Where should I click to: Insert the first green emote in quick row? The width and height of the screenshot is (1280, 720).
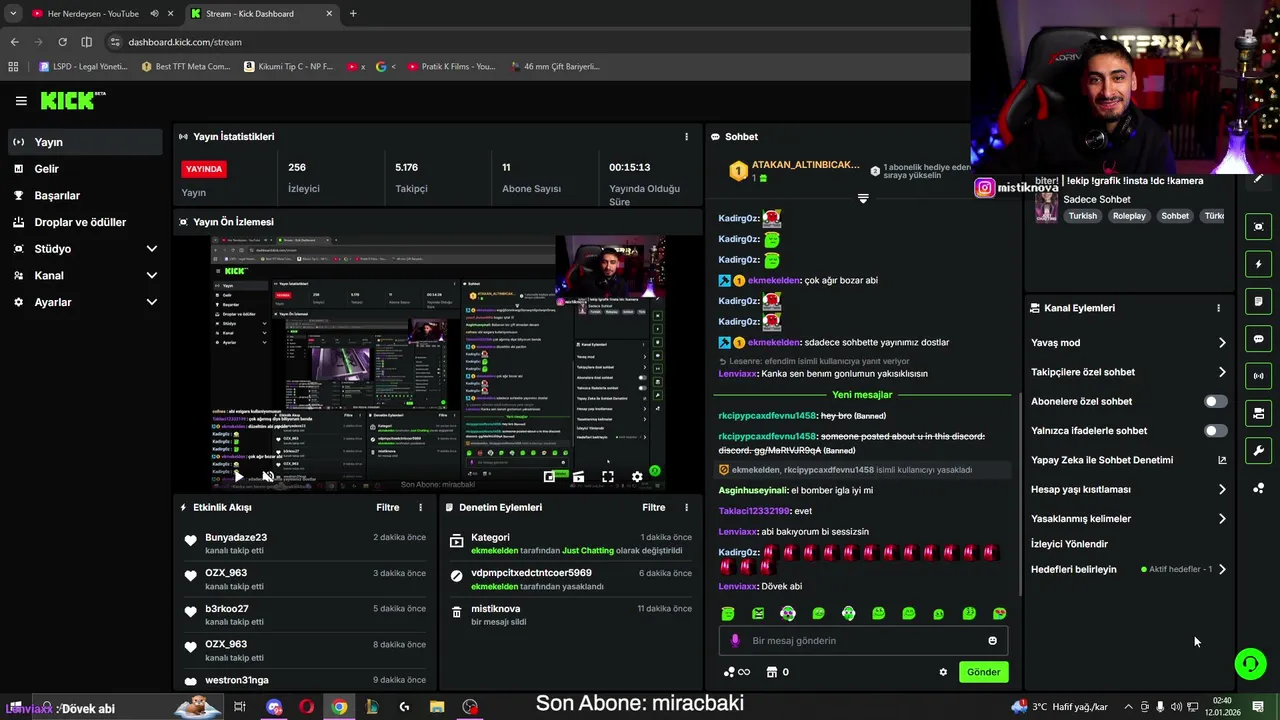click(728, 614)
